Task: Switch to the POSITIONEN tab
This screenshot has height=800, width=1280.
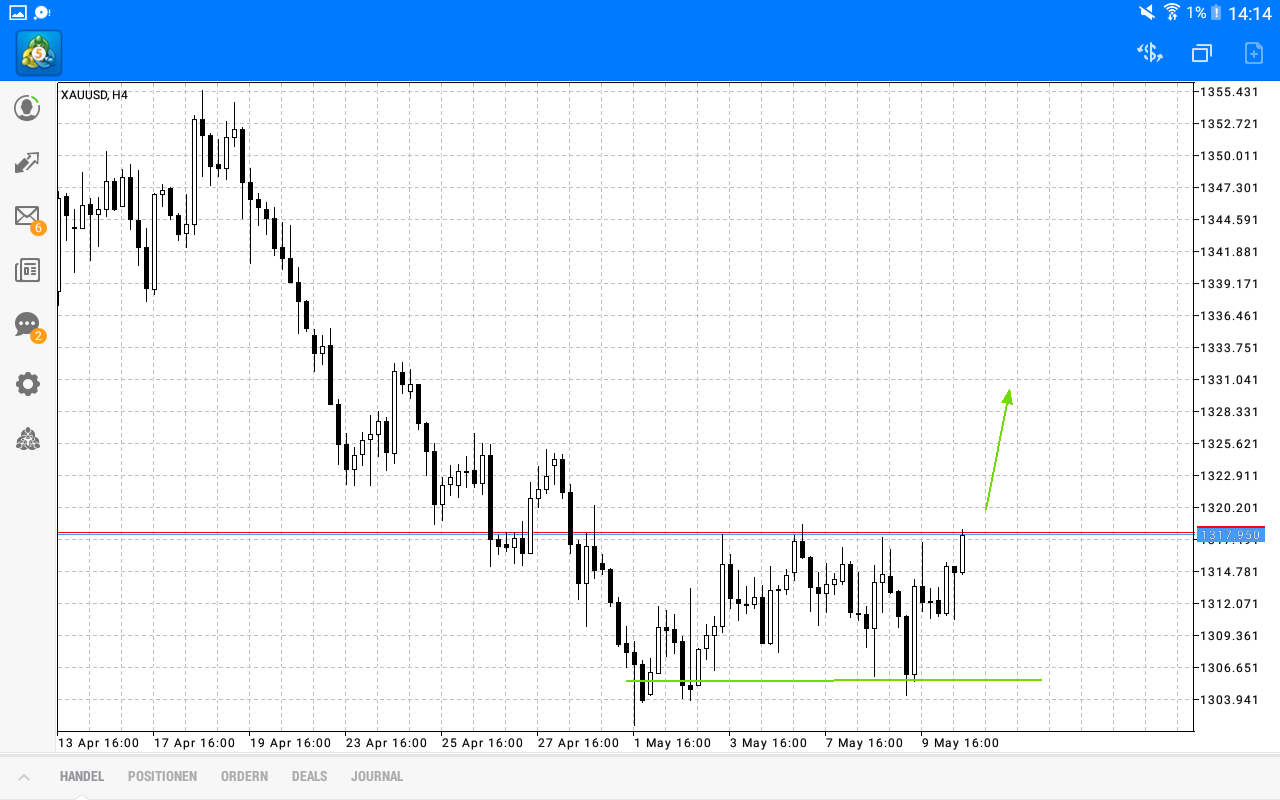Action: coord(162,776)
